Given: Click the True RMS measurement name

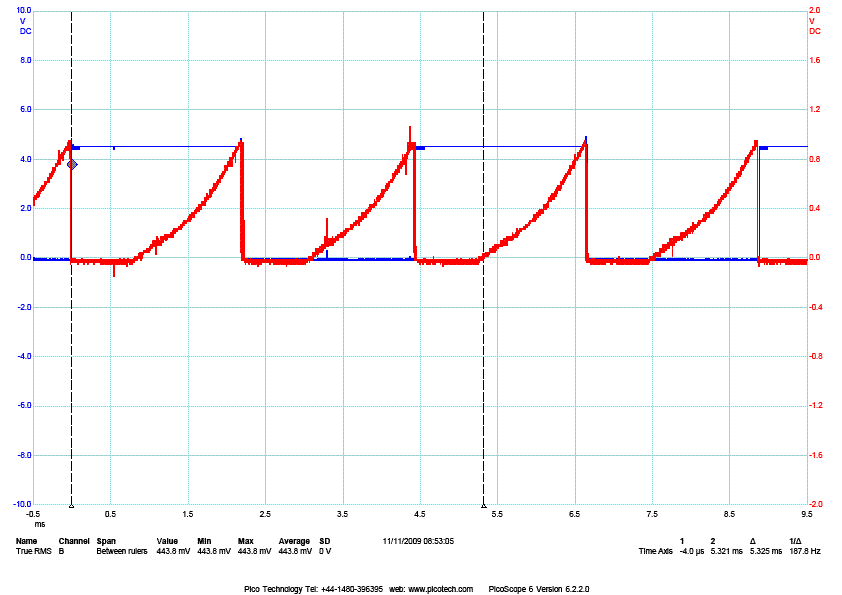Looking at the screenshot, I should 32,551.
